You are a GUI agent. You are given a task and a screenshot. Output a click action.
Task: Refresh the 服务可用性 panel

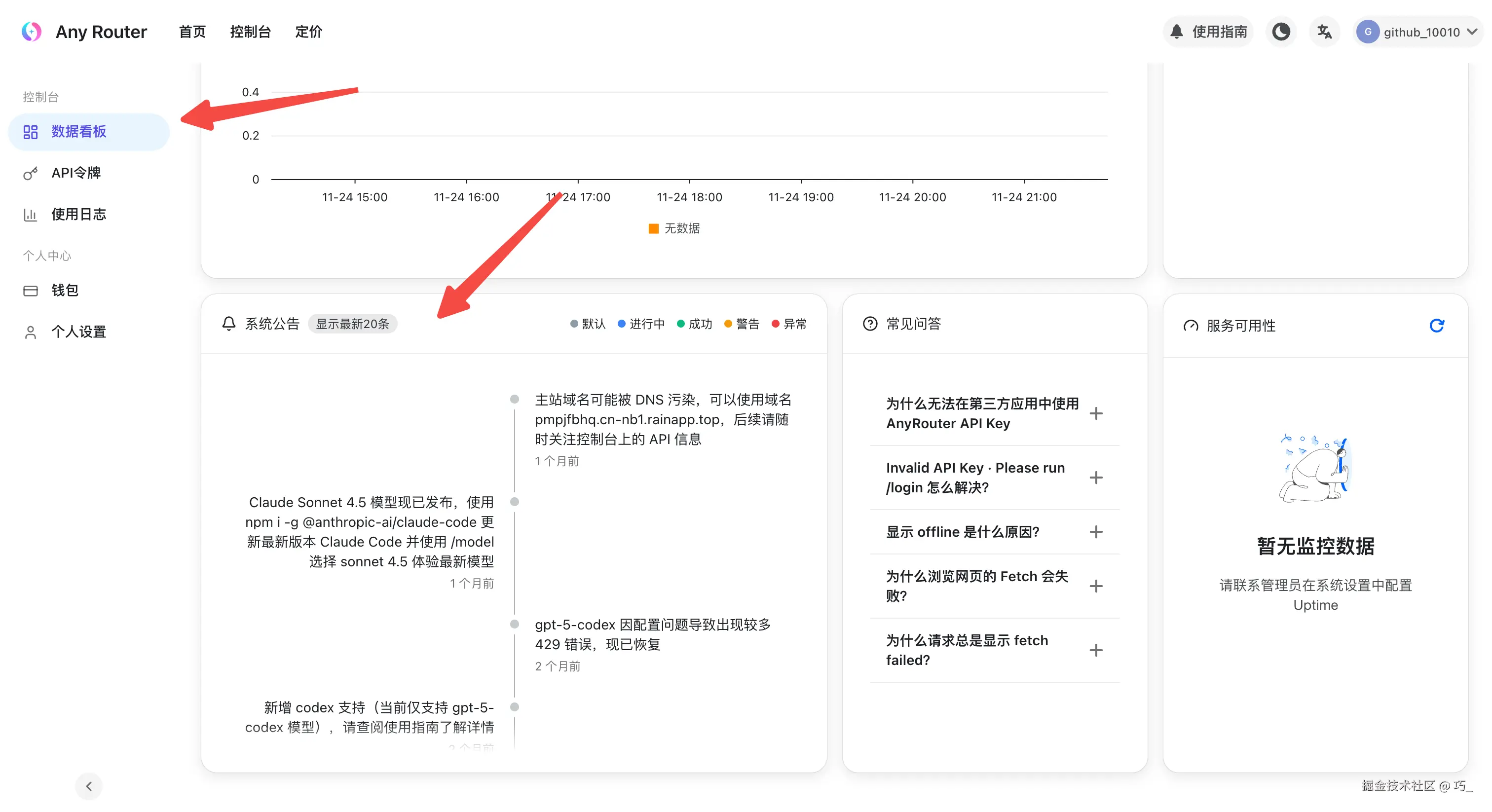click(x=1436, y=326)
